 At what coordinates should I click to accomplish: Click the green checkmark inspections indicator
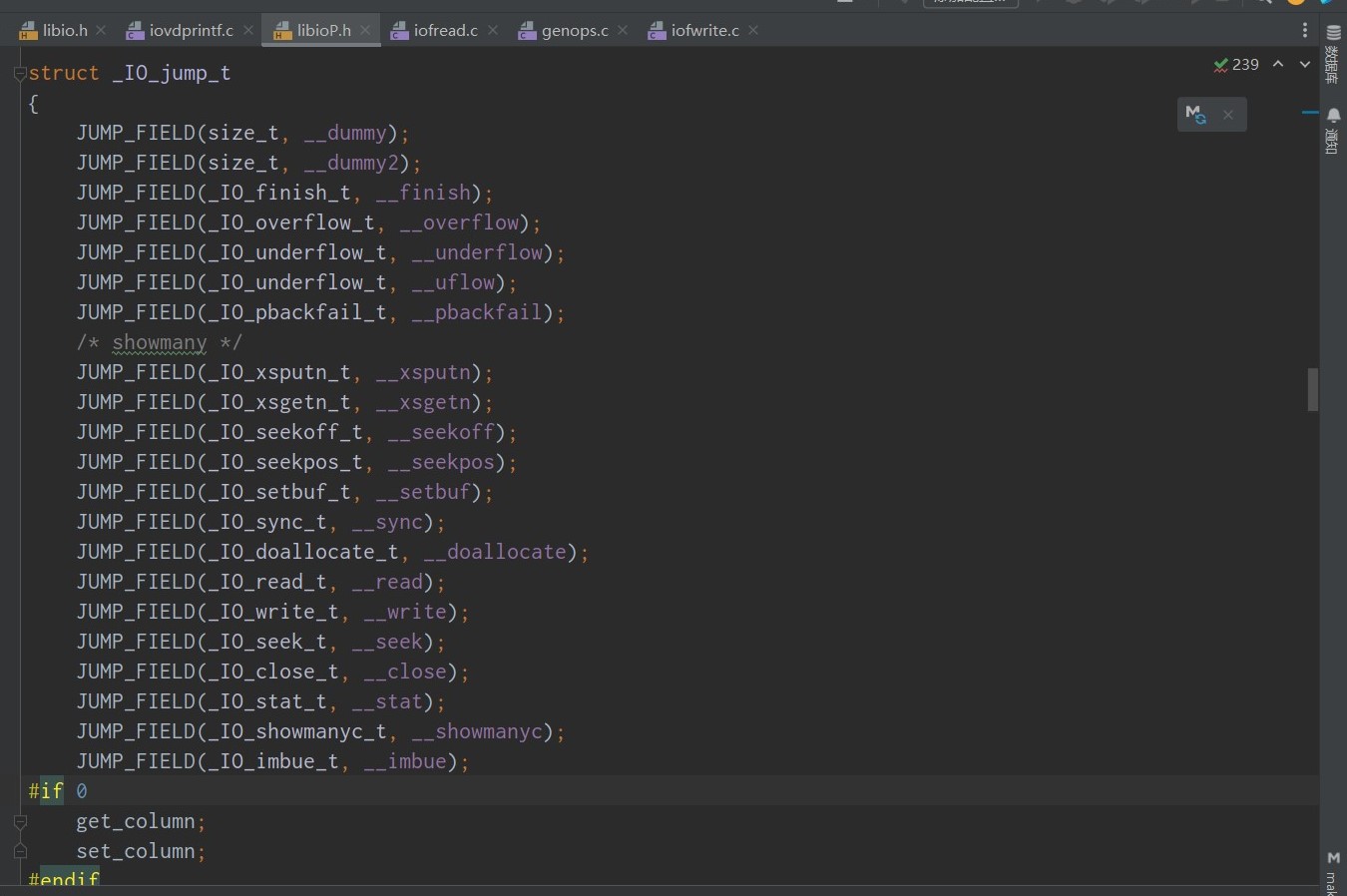pos(1235,65)
